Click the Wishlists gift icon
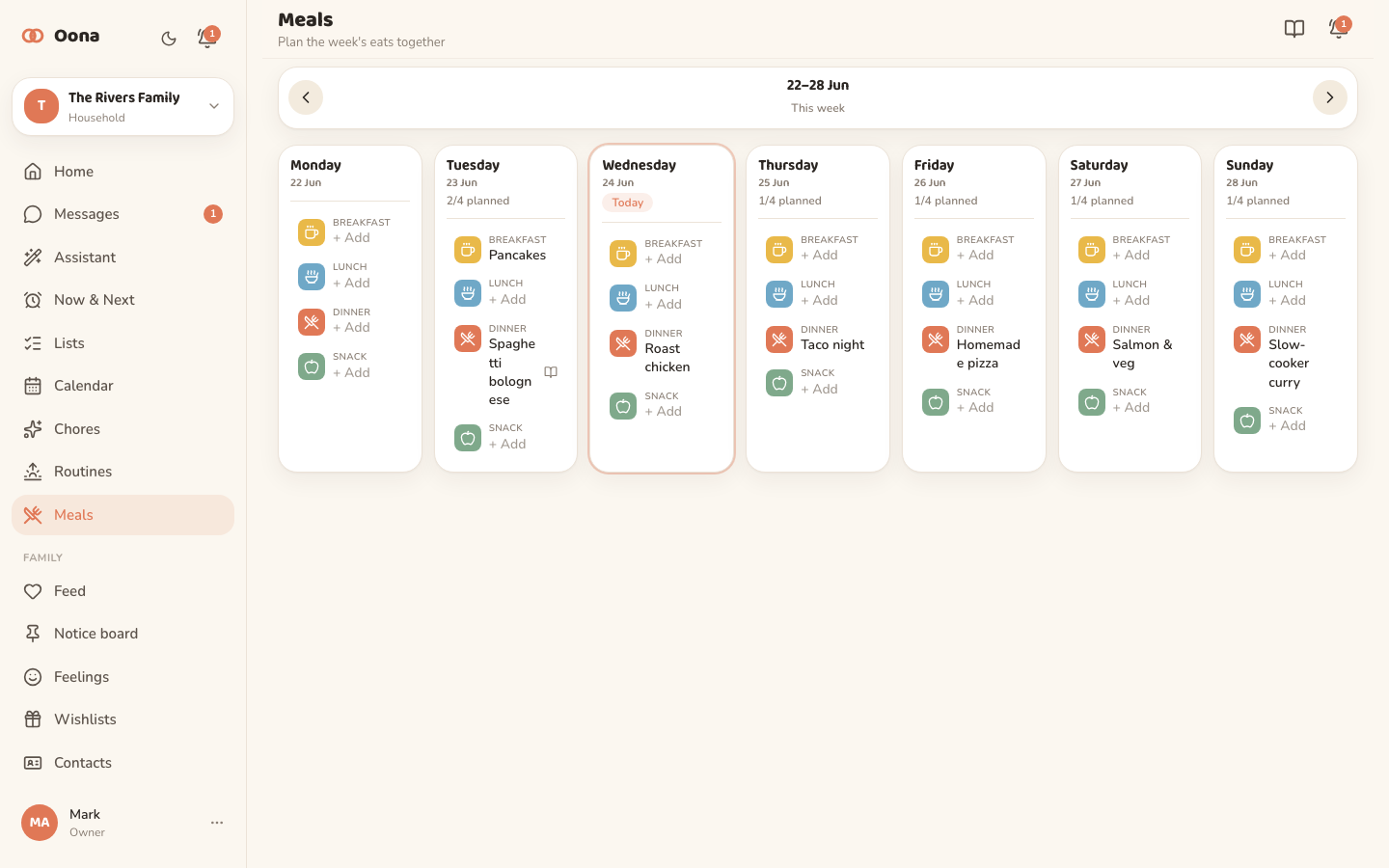The image size is (1389, 868). click(33, 719)
